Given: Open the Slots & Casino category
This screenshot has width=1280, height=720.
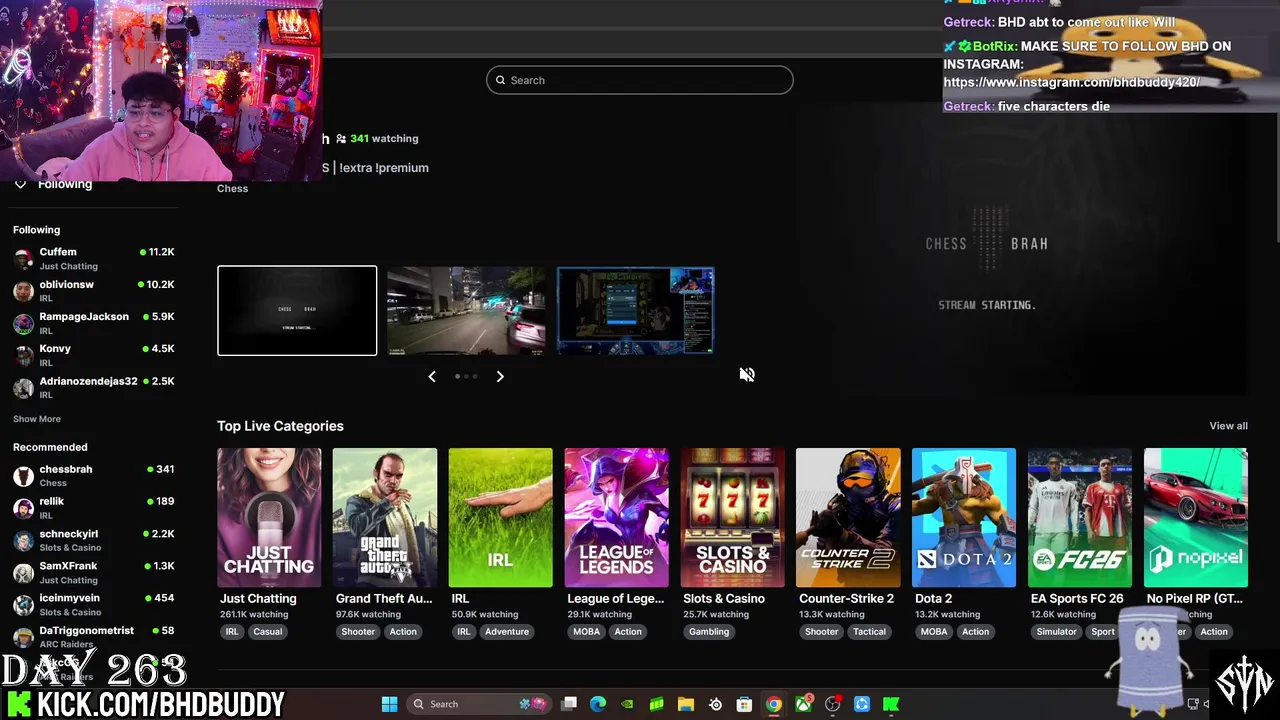Looking at the screenshot, I should point(732,517).
